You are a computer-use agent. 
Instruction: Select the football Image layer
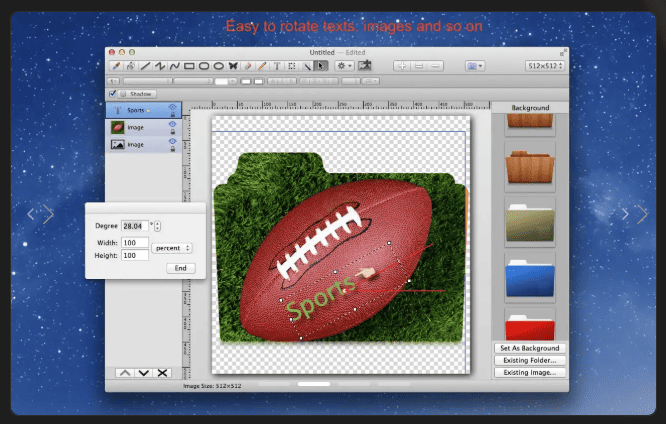(x=143, y=127)
